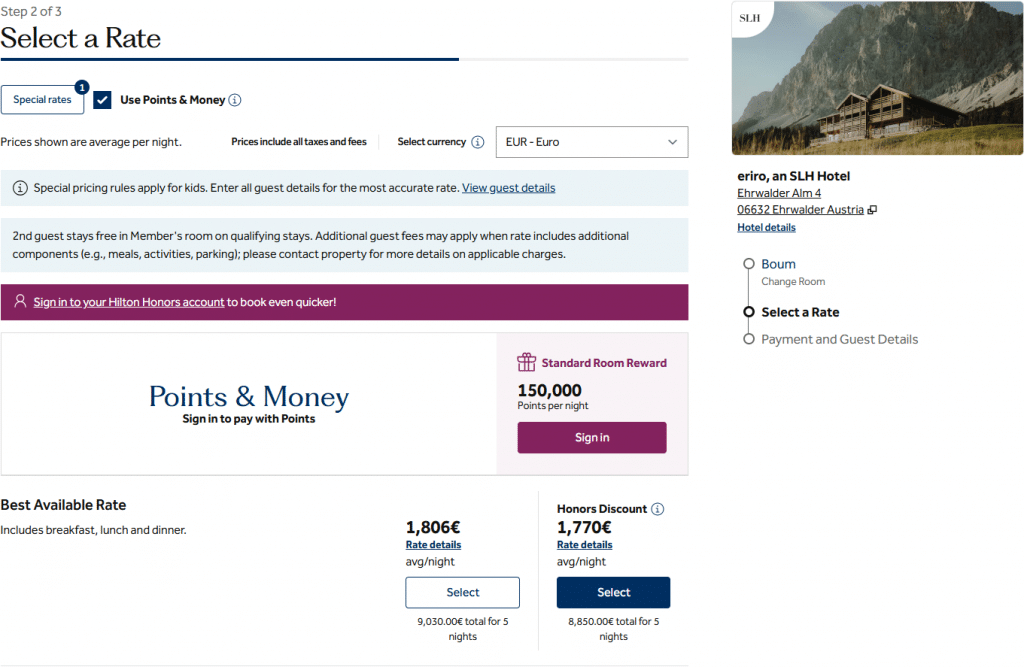Click the gift icon for Standard Room Reward
Image resolution: width=1024 pixels, height=667 pixels.
[x=527, y=362]
